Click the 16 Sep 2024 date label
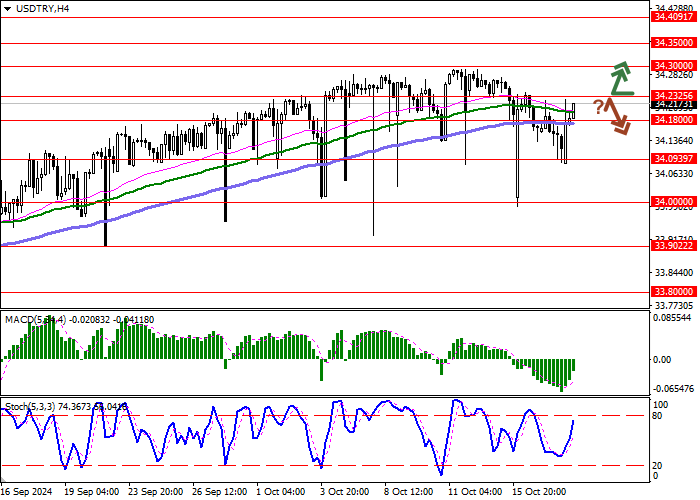 [x=27, y=492]
